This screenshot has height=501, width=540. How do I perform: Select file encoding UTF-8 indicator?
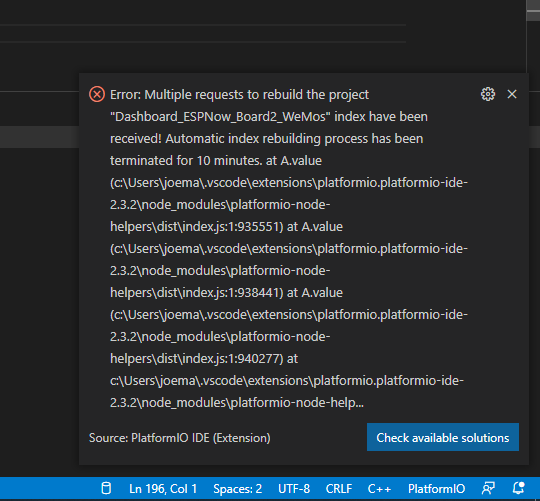294,489
